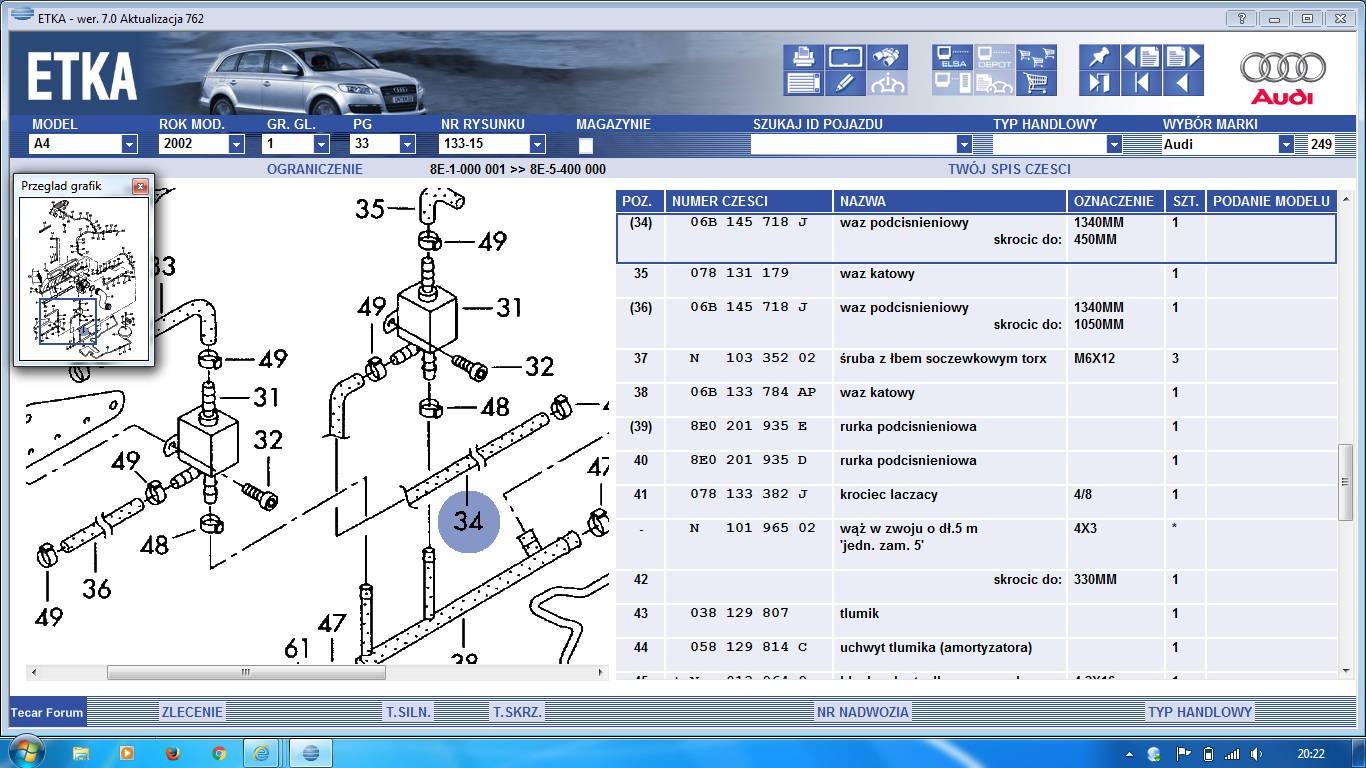
Task: Click TWÓJ SPIS CZESCI link
Action: tap(1009, 169)
